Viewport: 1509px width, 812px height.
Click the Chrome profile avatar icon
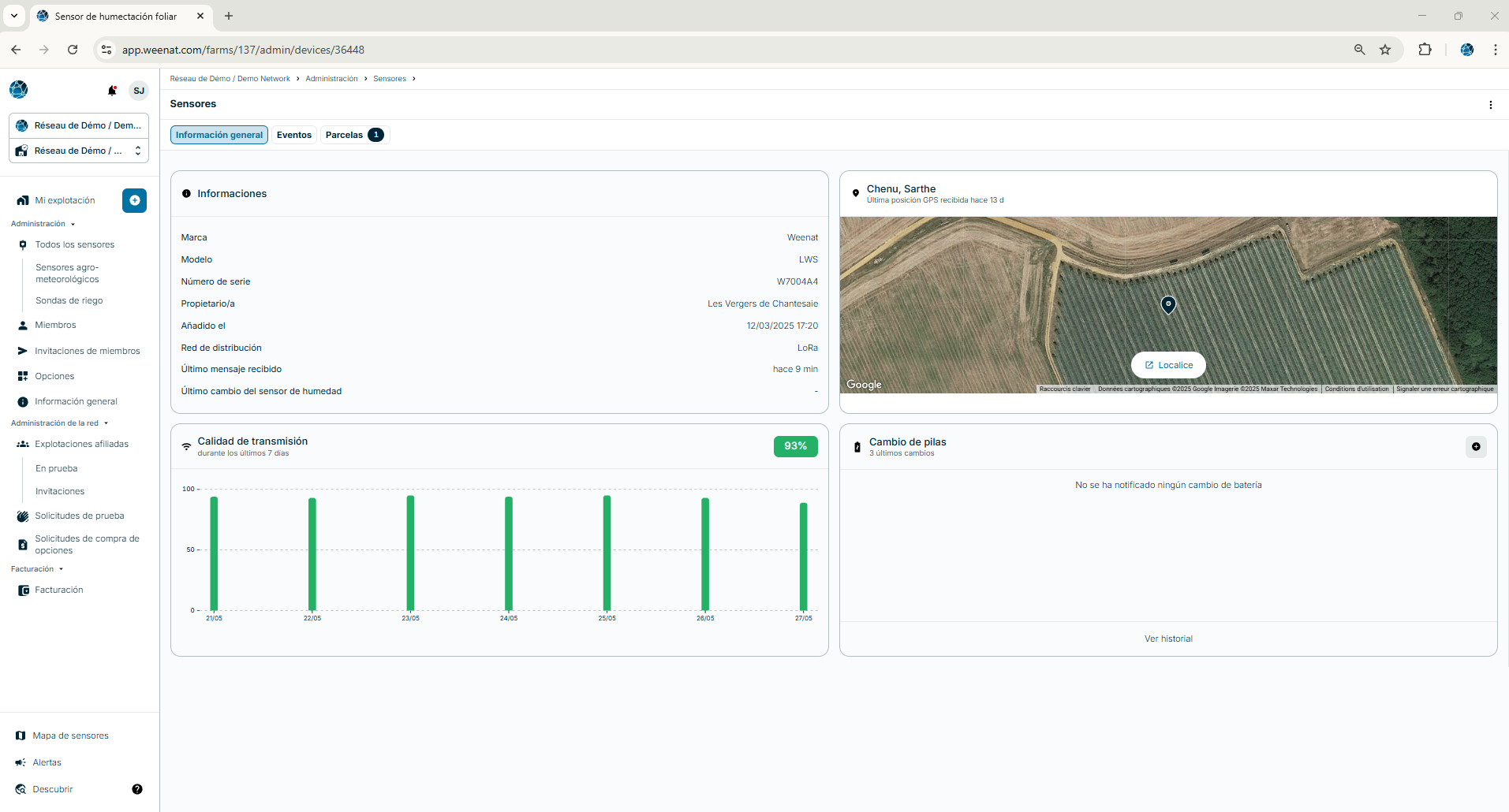tap(1467, 50)
